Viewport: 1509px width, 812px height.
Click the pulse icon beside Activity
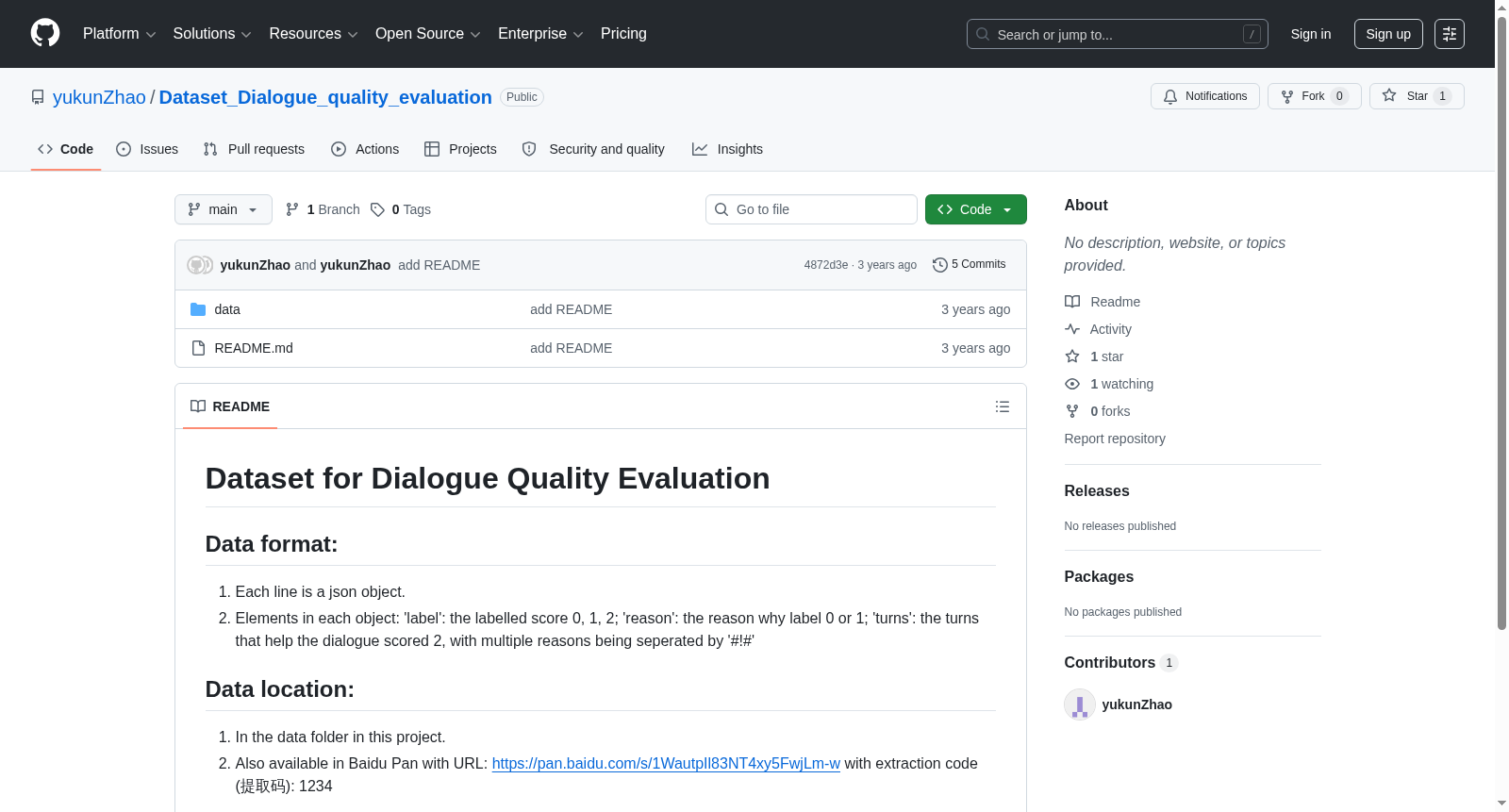(1072, 329)
